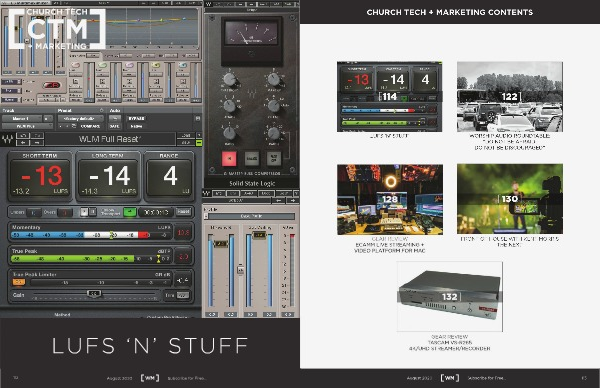This screenshot has width=600, height=388.
Task: Open page 128 Ecamm Live gear review thumbnail
Action: (x=390, y=199)
